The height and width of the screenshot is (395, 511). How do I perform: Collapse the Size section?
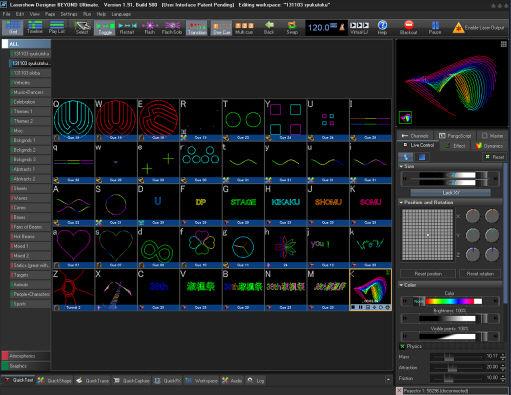click(x=401, y=166)
